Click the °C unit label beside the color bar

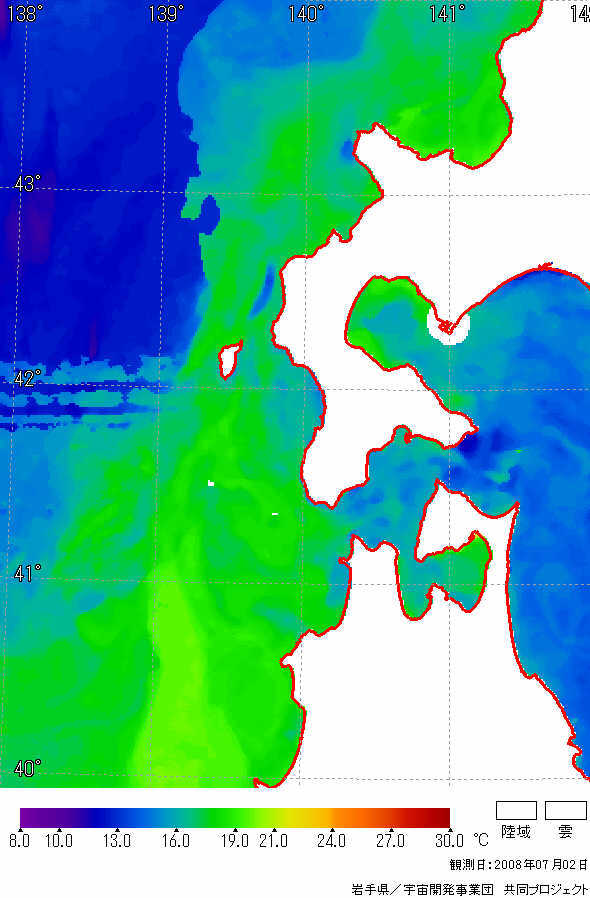coord(481,840)
